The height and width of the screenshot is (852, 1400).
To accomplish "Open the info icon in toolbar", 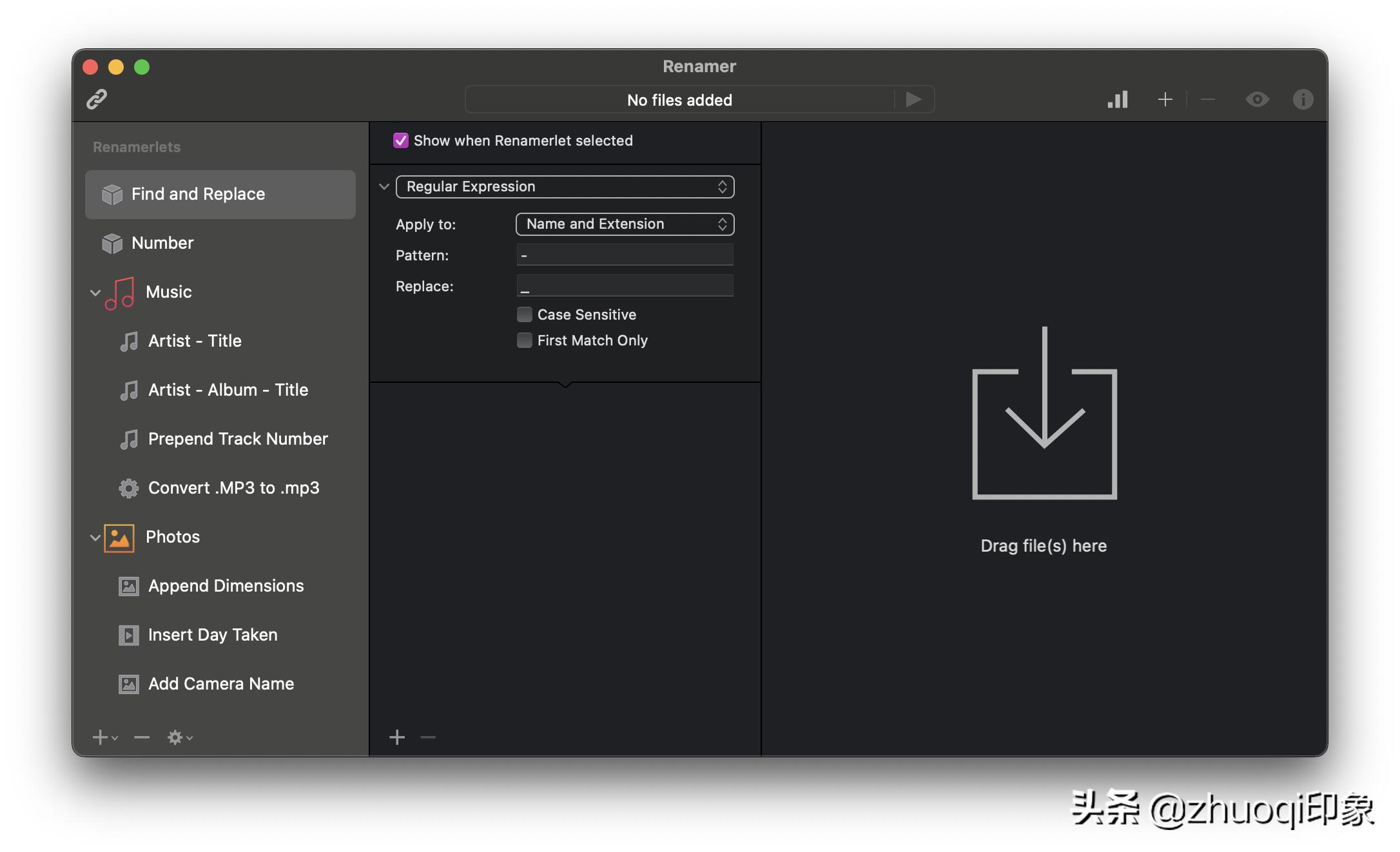I will coord(1303,99).
